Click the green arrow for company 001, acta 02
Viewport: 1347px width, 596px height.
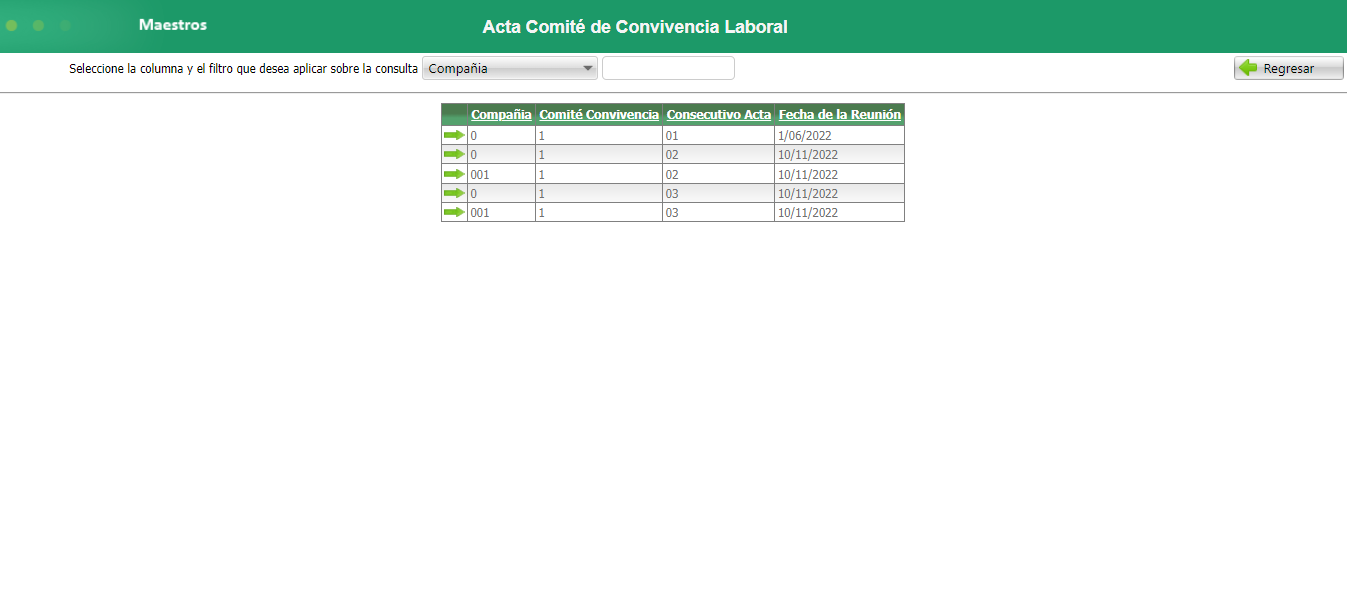pos(454,173)
